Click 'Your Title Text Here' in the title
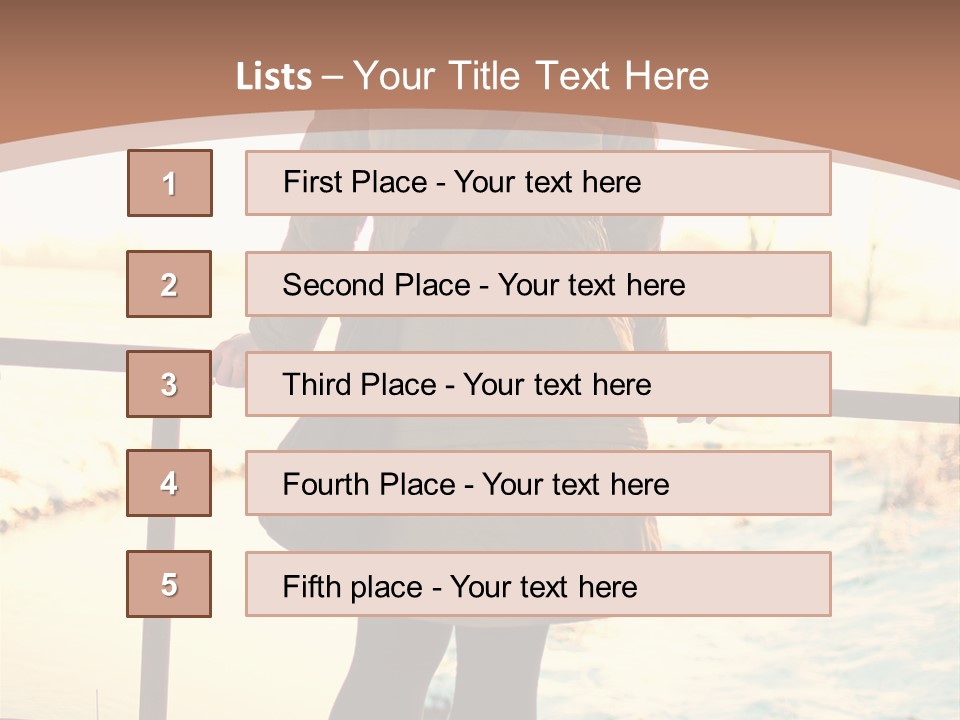The width and height of the screenshot is (960, 720). [x=531, y=76]
